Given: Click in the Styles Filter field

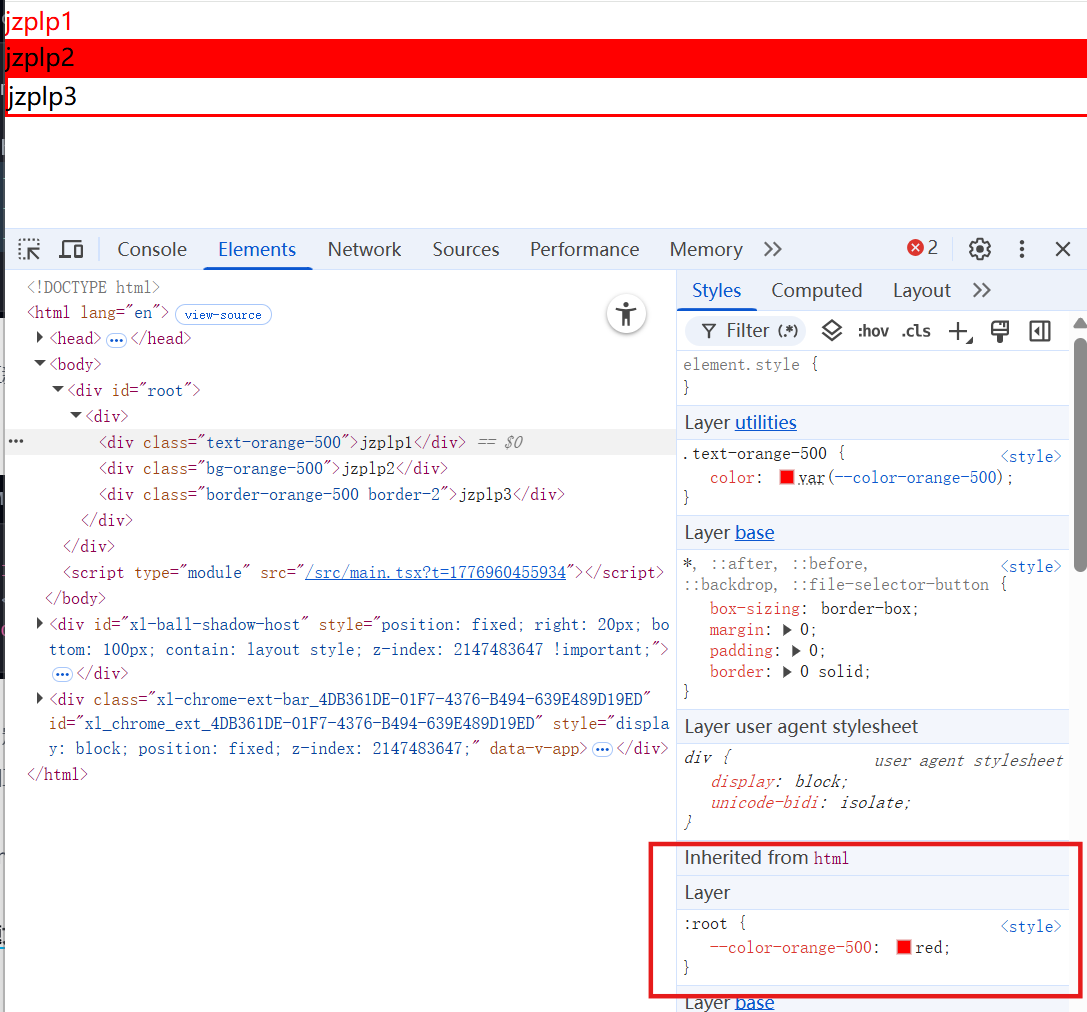Looking at the screenshot, I should pyautogui.click(x=745, y=331).
